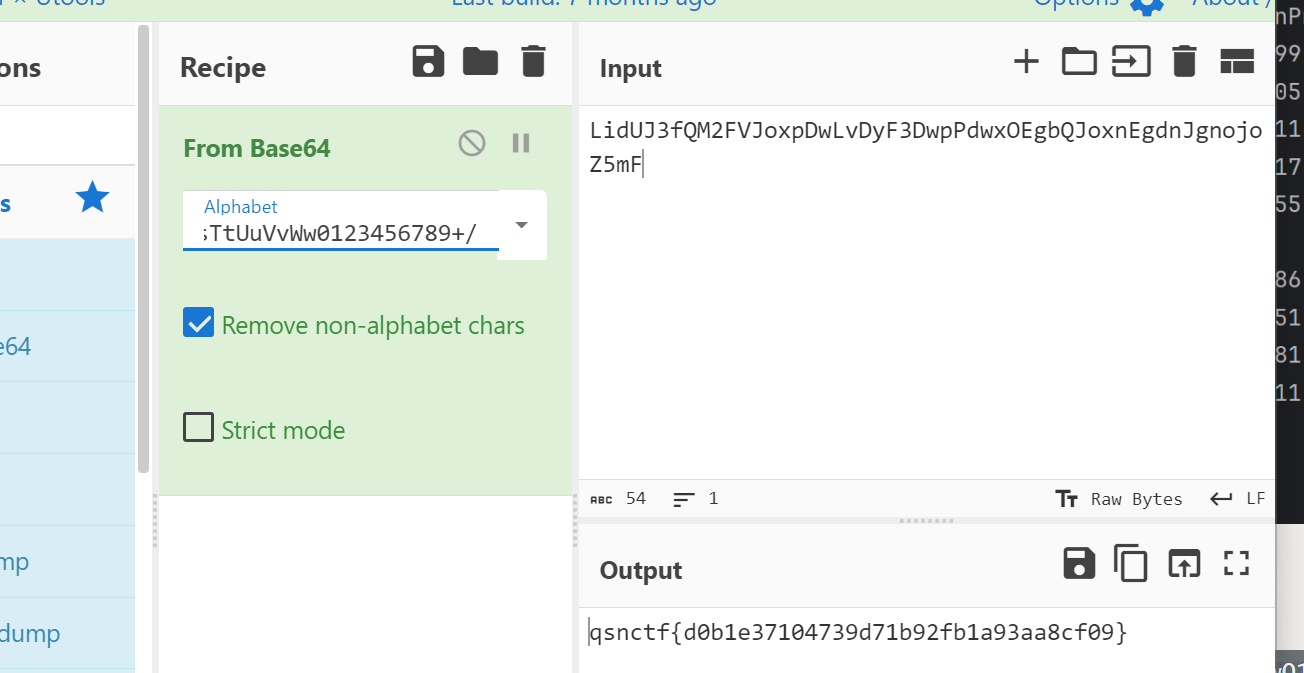The height and width of the screenshot is (673, 1304).
Task: Save the current recipe
Action: click(x=428, y=61)
